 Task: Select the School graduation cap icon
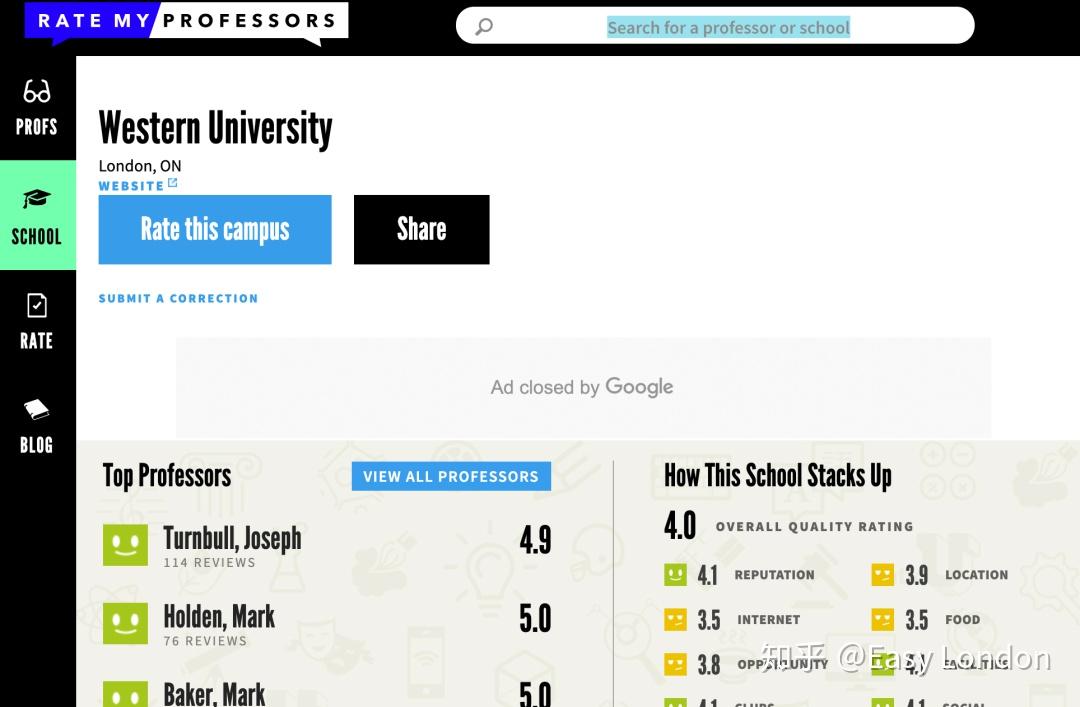(37, 199)
